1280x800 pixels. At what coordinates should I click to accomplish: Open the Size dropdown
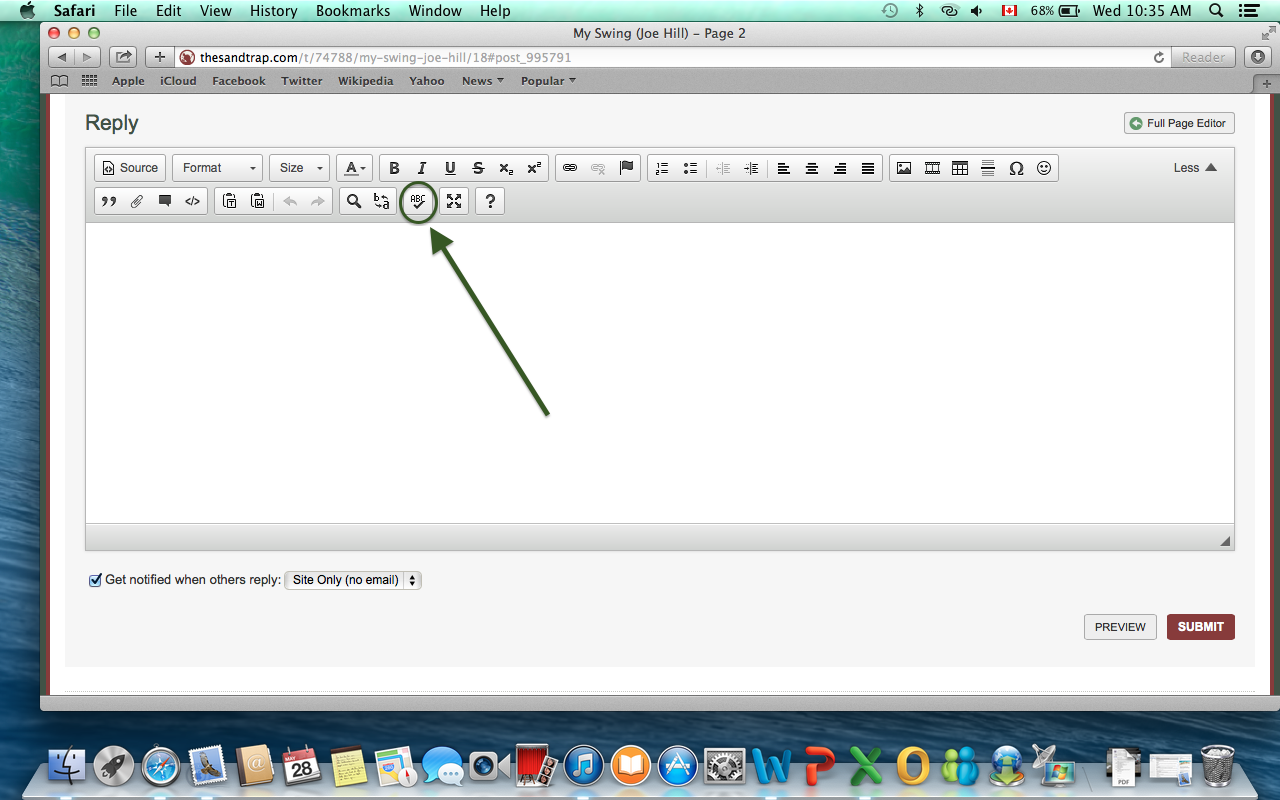pyautogui.click(x=299, y=168)
